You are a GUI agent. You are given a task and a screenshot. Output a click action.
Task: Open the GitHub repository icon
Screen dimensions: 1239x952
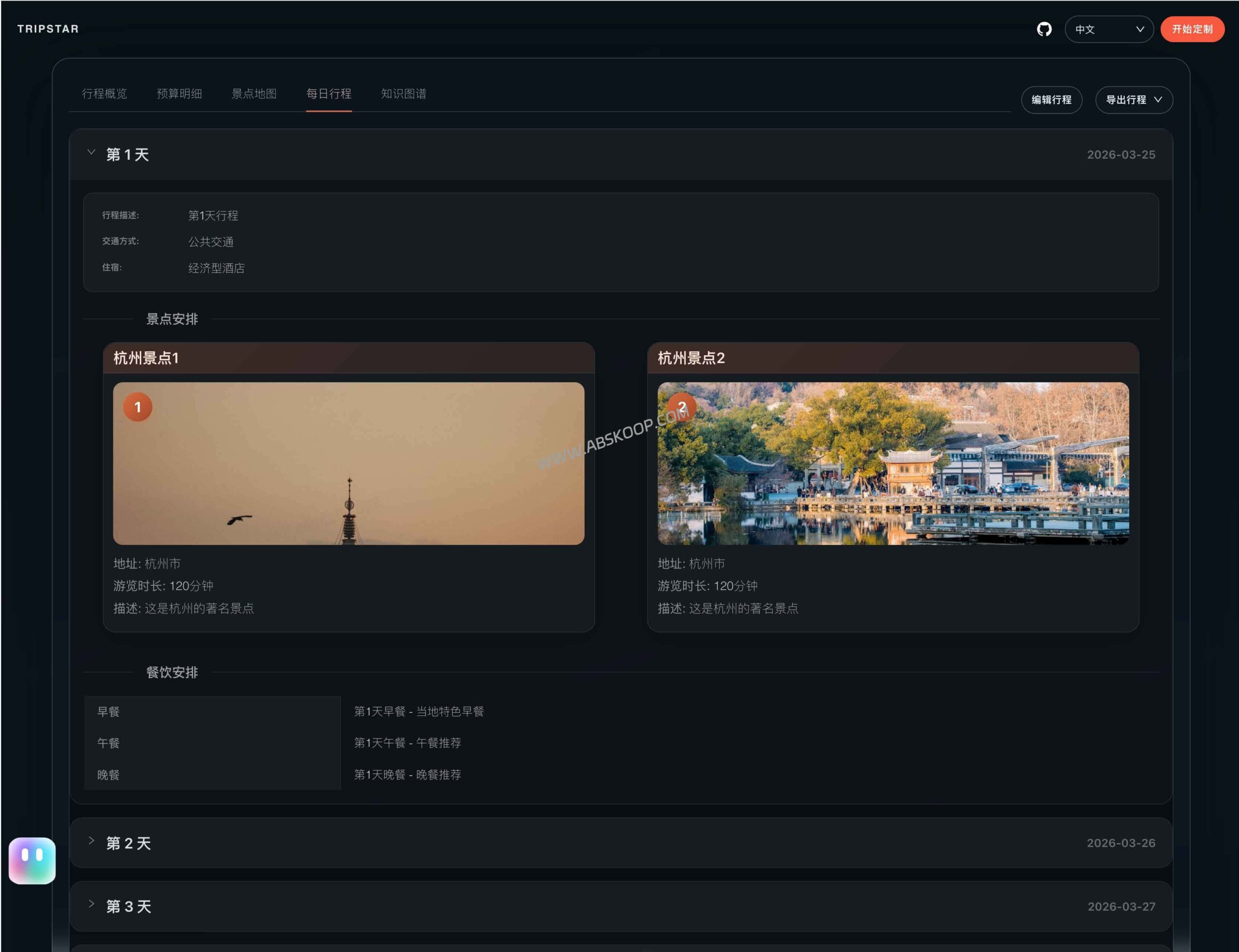click(x=1044, y=29)
